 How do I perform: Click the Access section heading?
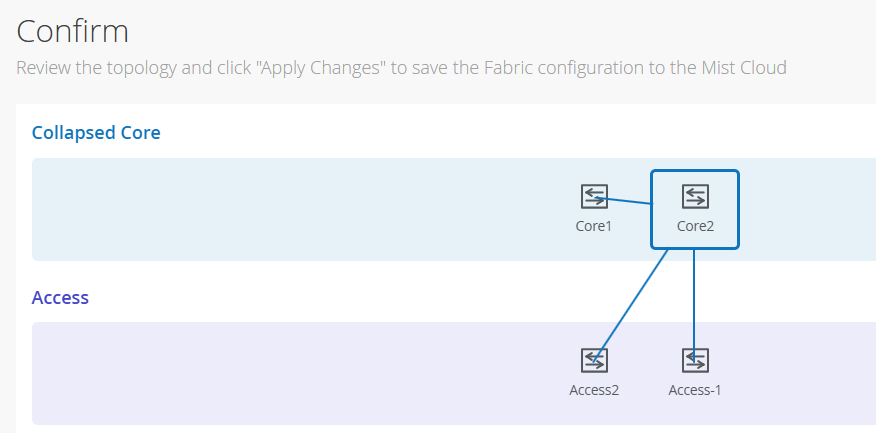pos(60,298)
